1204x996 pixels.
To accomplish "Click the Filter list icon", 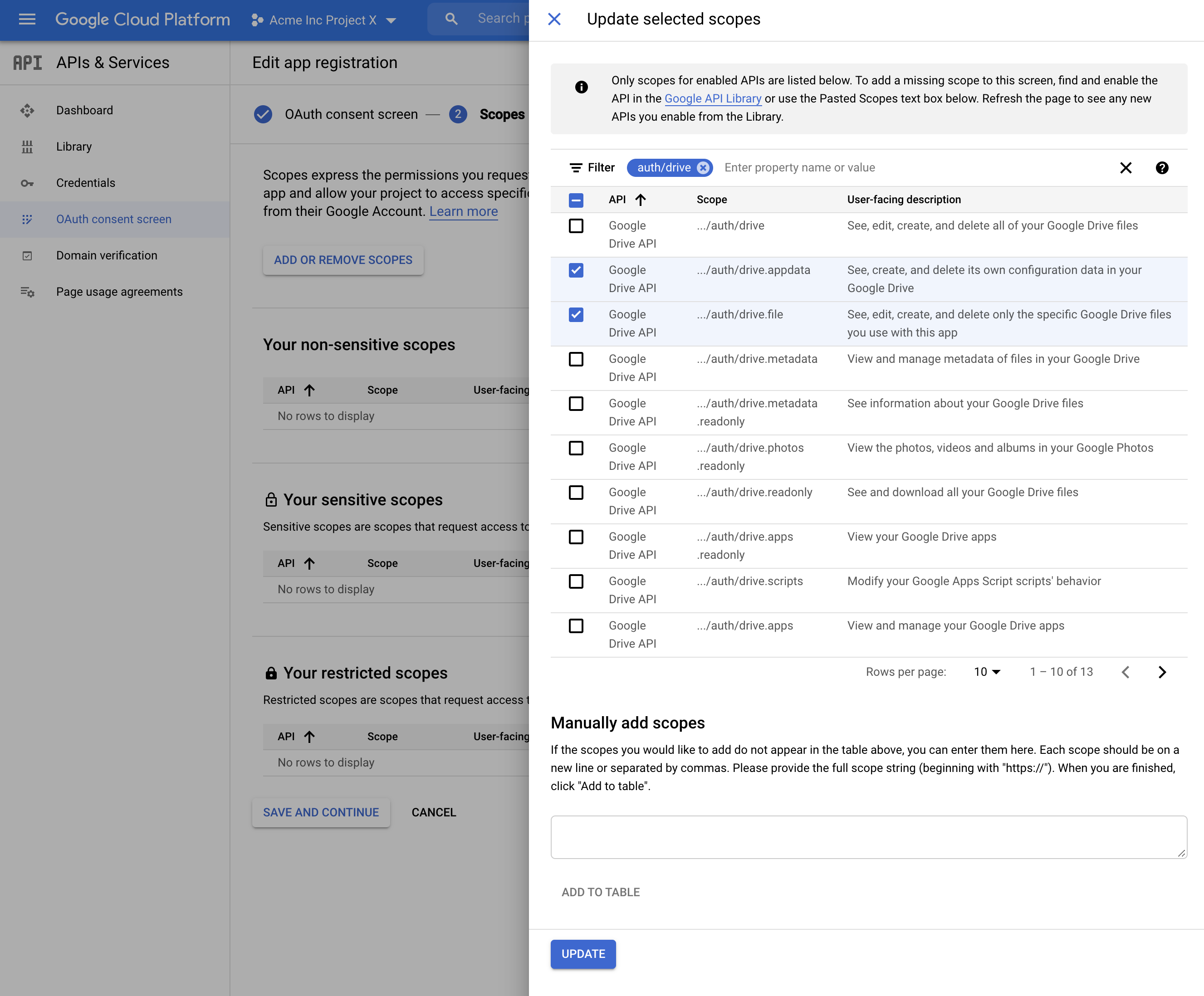I will [576, 167].
